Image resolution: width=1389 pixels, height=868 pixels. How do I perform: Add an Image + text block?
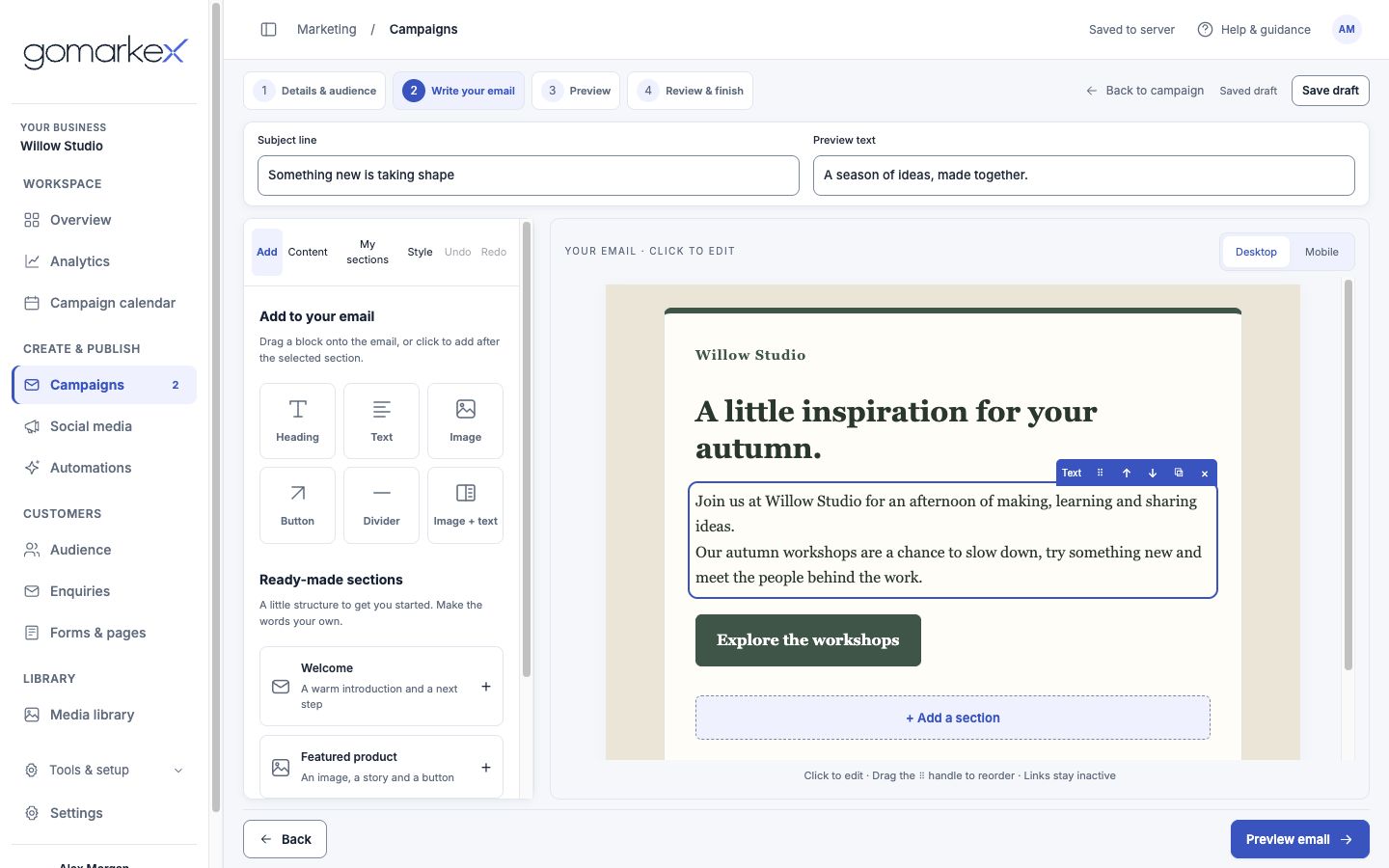click(465, 504)
